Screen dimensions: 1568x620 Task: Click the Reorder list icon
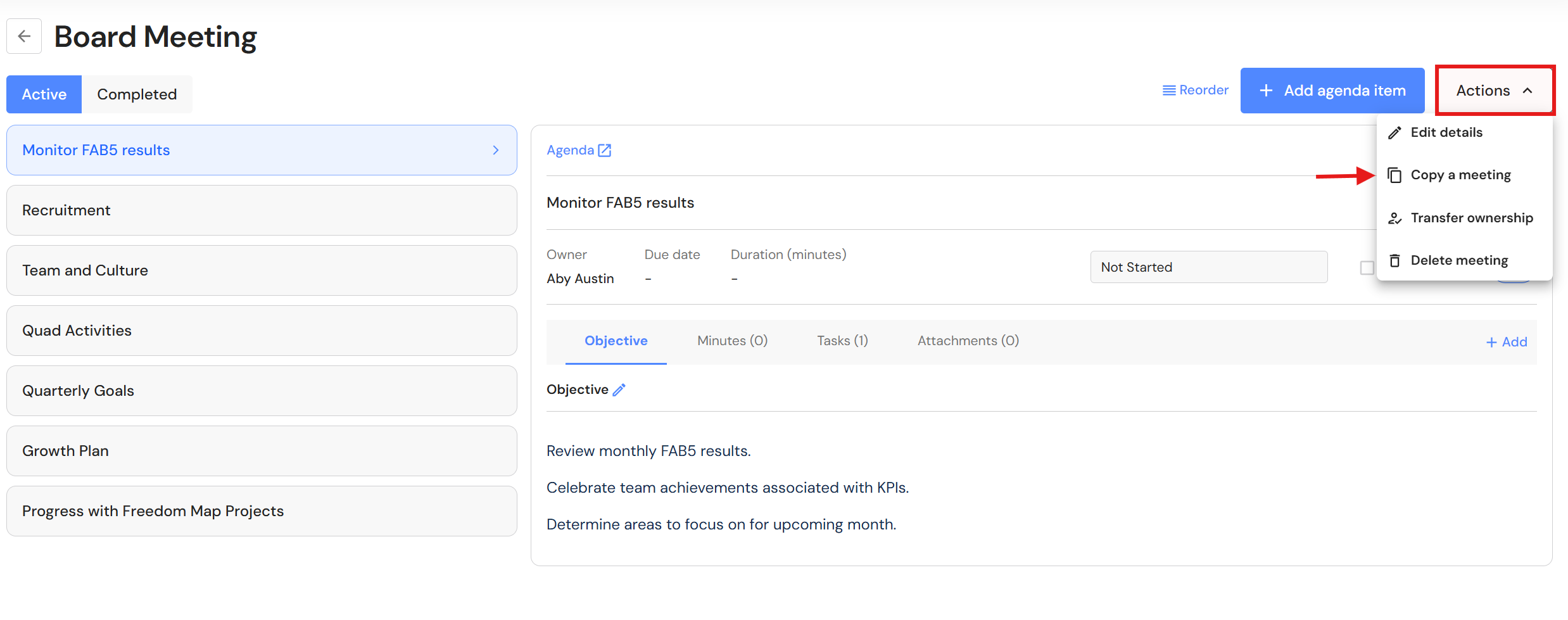(1169, 91)
